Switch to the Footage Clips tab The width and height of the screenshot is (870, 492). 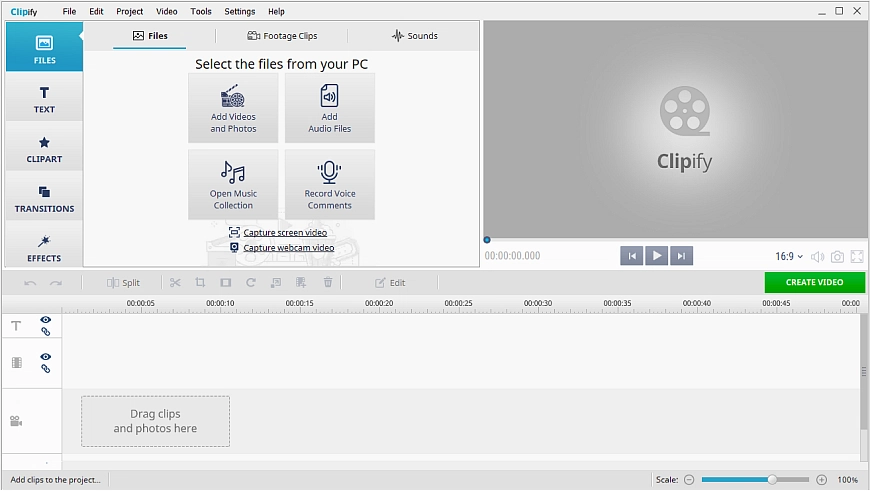pyautogui.click(x=282, y=36)
